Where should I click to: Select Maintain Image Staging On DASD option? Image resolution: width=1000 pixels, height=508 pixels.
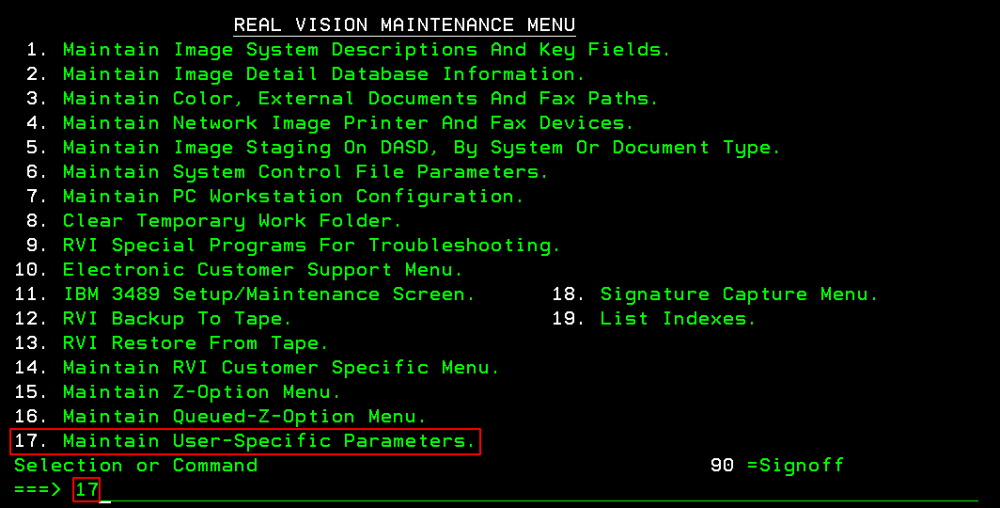(x=403, y=147)
